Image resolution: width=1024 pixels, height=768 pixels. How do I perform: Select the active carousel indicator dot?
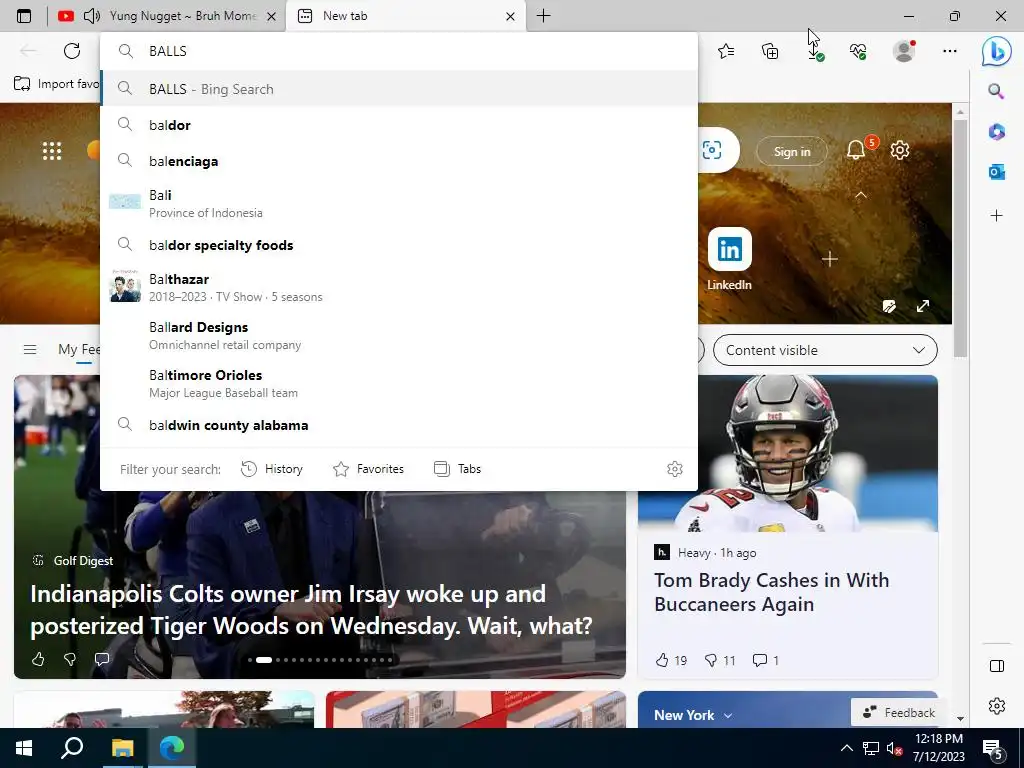pos(264,660)
